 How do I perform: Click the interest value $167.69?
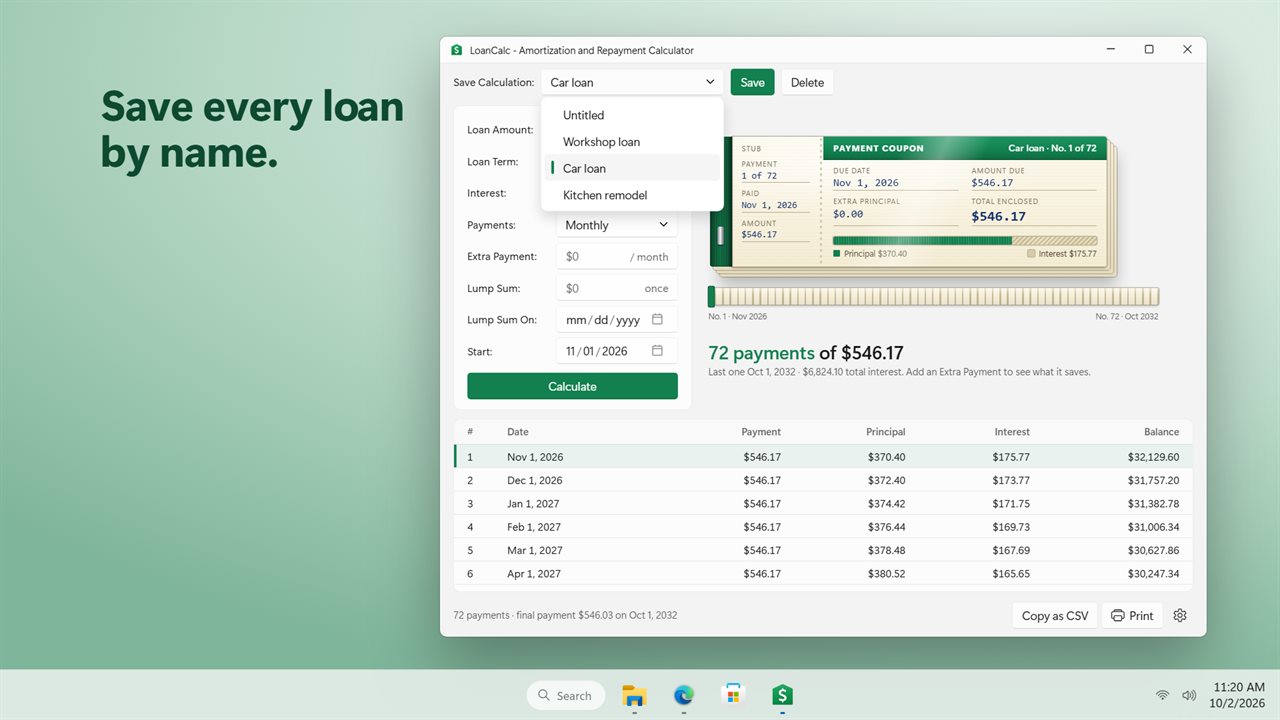pyautogui.click(x=1011, y=550)
